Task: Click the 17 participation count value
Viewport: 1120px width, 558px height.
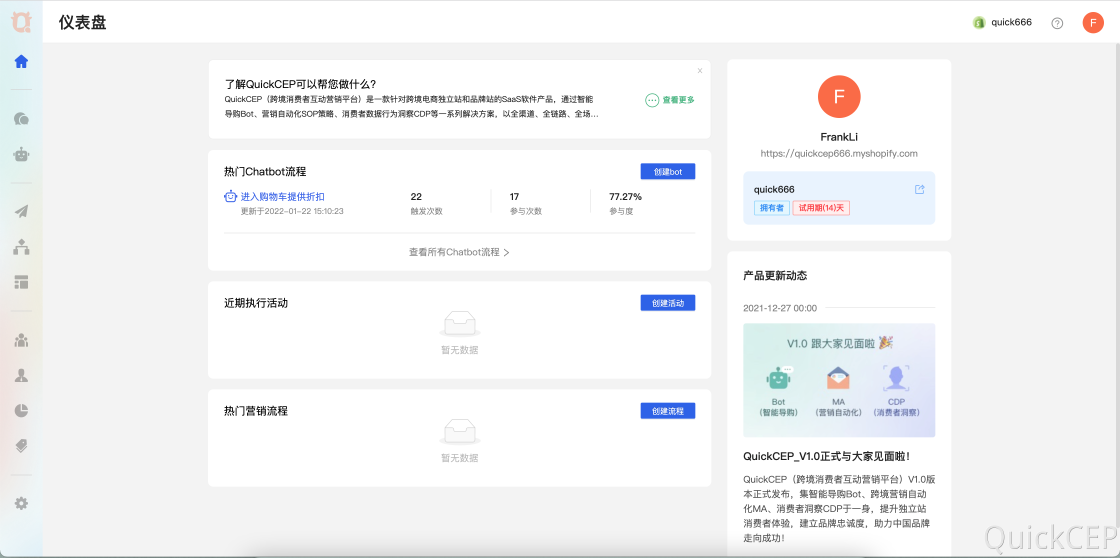Action: point(514,196)
